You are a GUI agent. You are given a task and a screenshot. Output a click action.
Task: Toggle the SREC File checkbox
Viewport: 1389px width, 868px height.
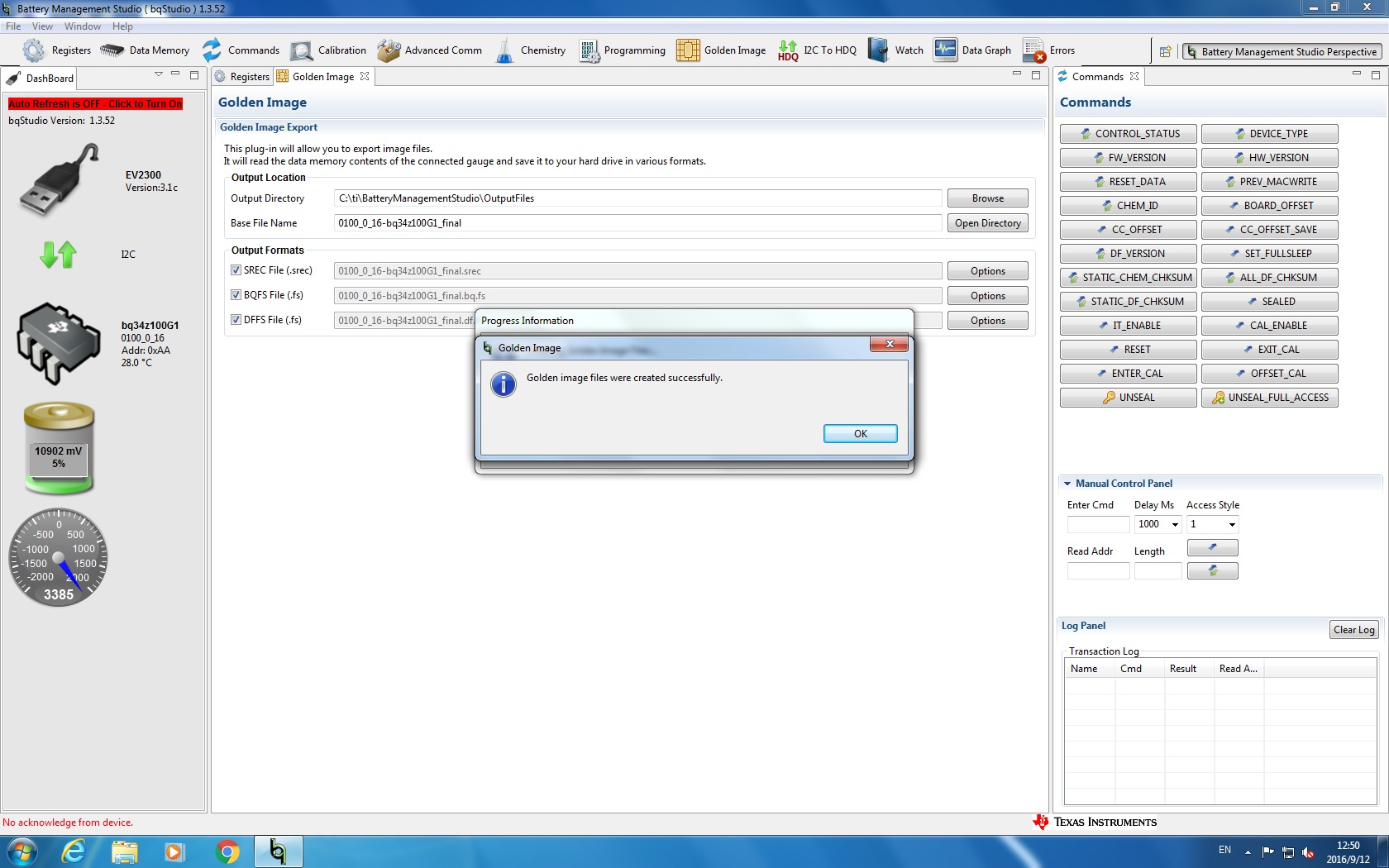tap(236, 270)
